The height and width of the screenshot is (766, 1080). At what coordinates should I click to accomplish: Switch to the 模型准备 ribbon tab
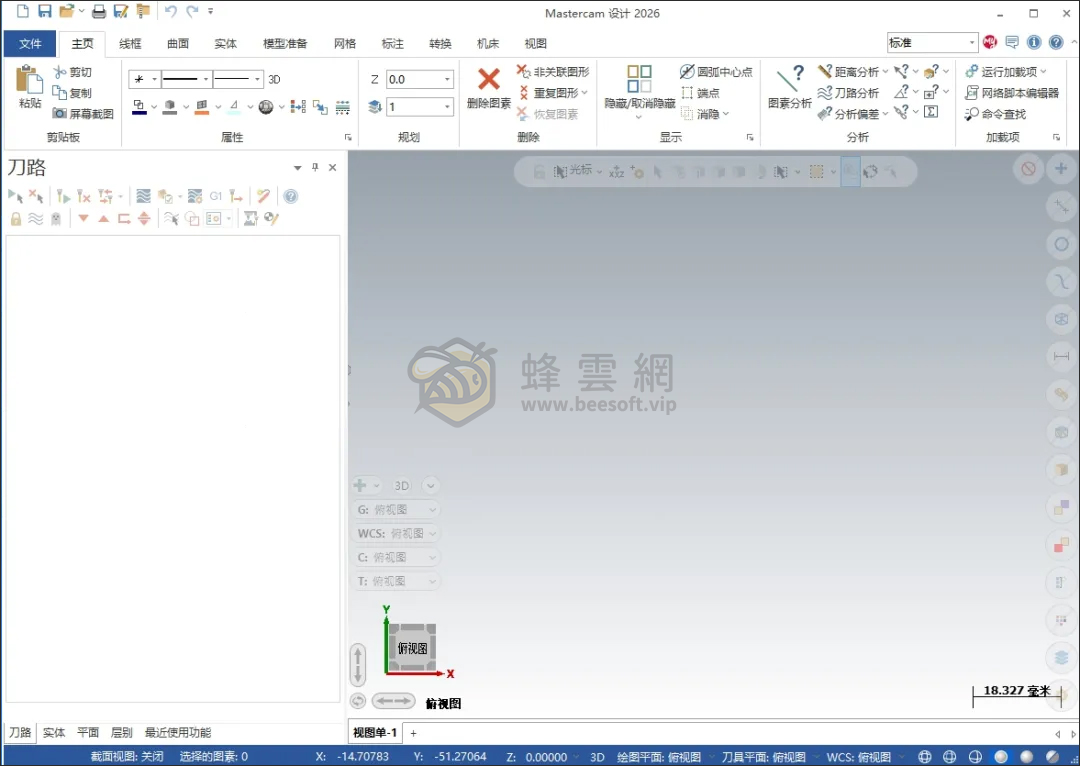point(285,43)
